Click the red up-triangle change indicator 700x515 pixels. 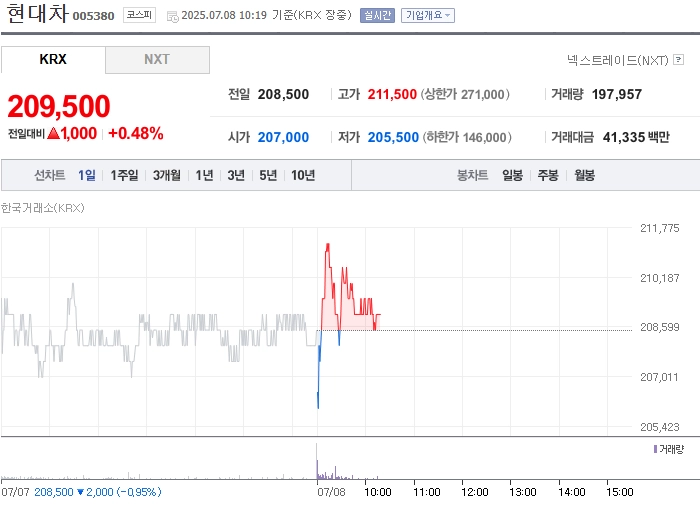pyautogui.click(x=53, y=133)
